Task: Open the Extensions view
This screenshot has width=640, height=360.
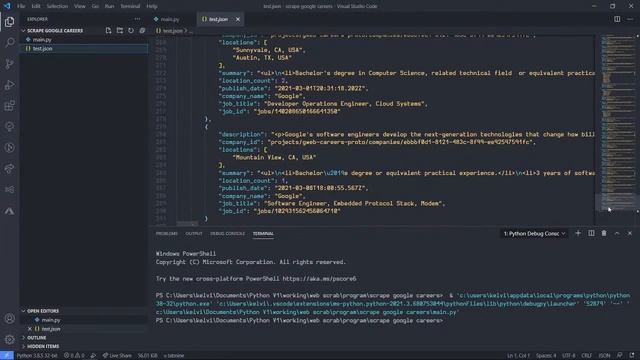Action: pos(9,106)
